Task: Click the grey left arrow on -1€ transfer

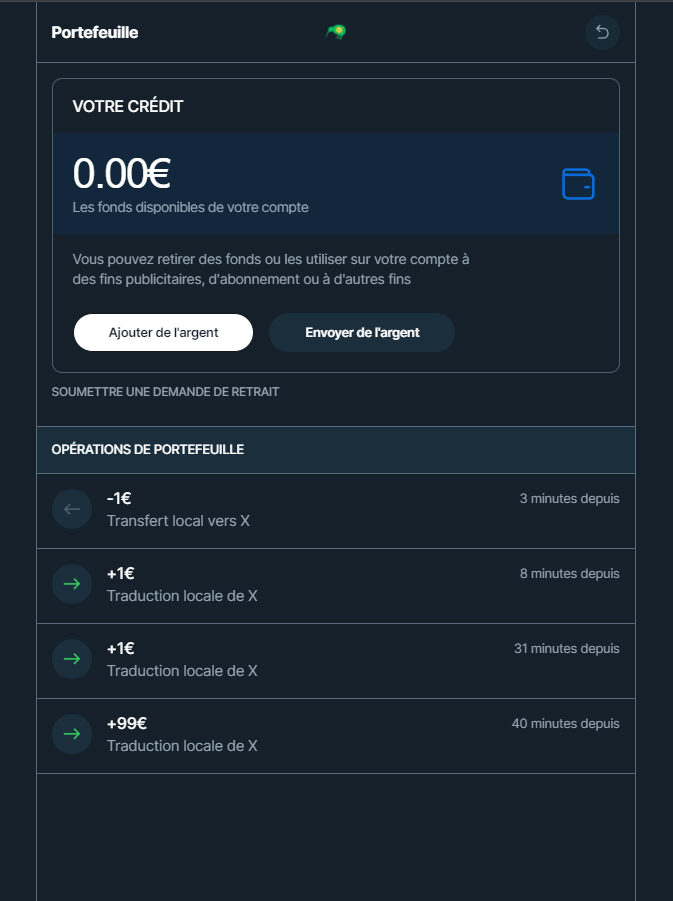Action: [72, 509]
